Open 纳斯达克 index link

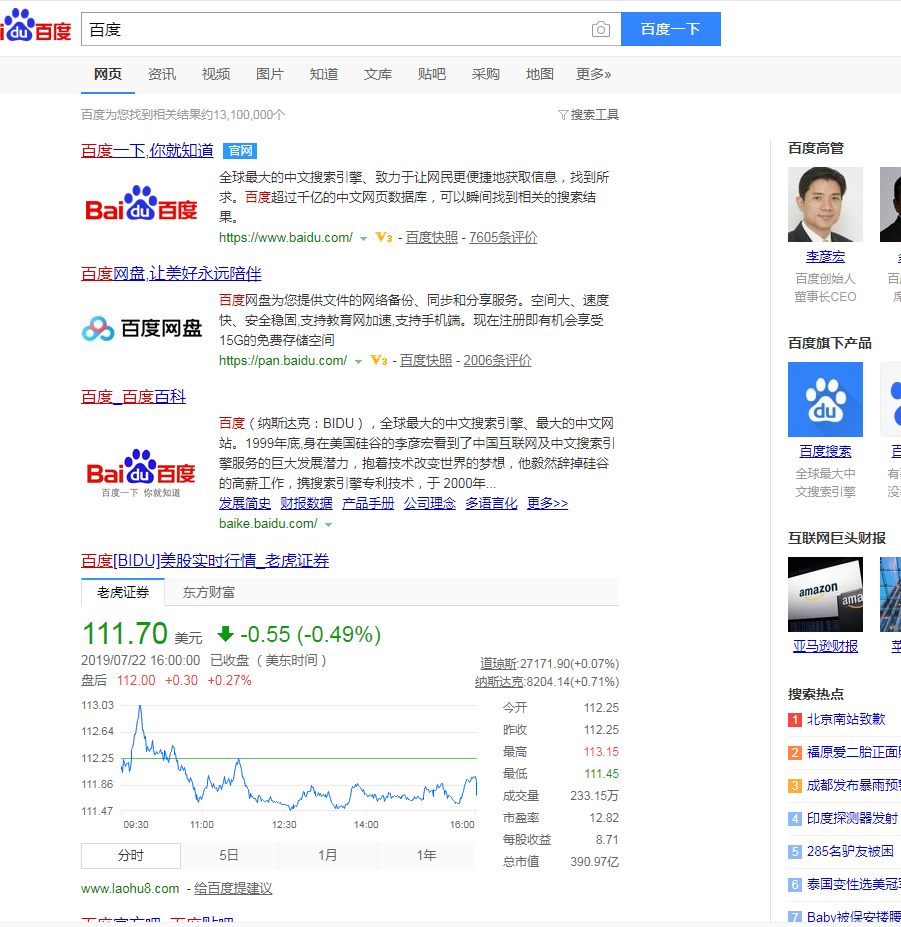click(499, 682)
